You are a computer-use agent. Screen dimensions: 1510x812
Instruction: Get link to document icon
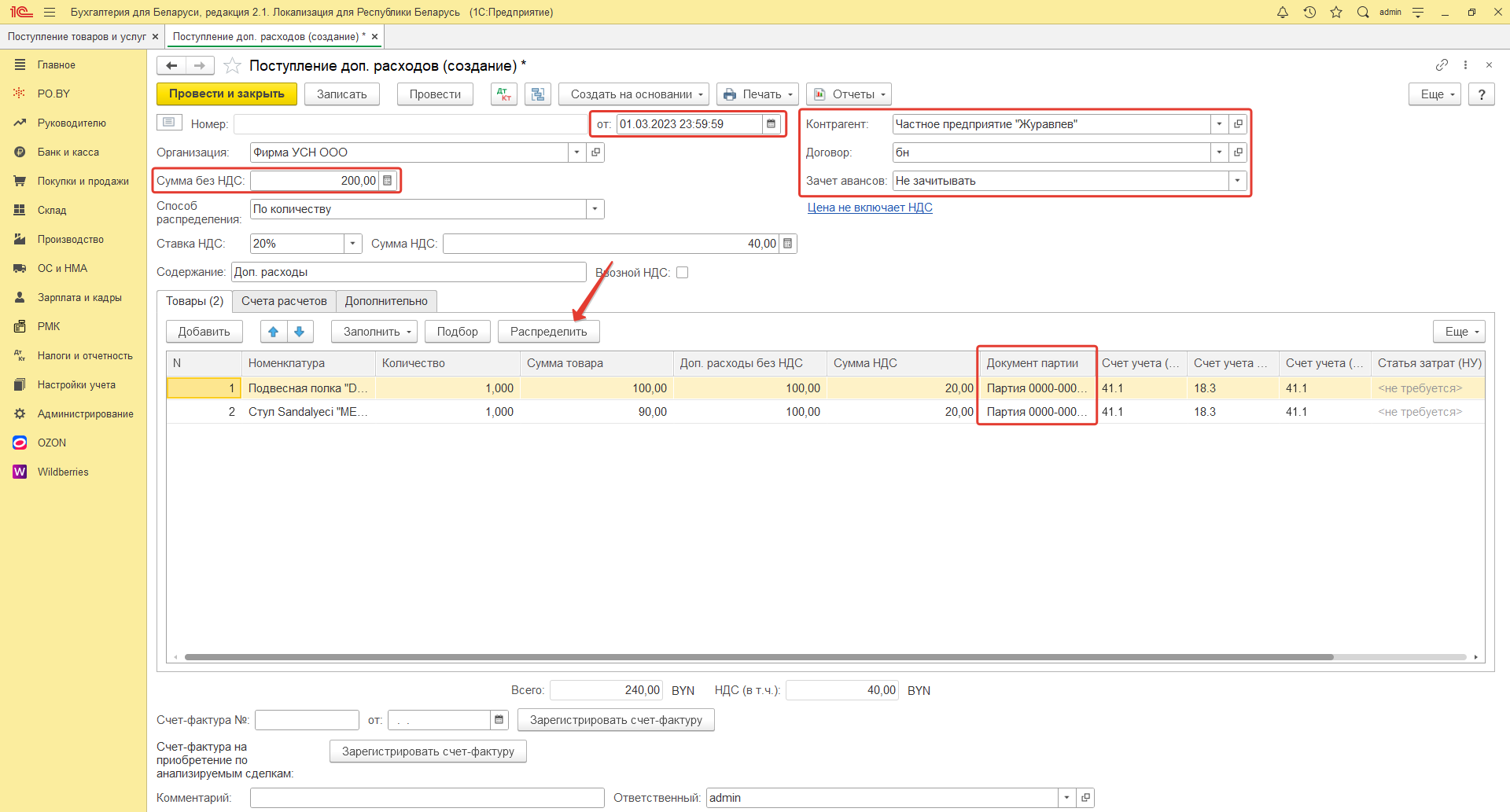pyautogui.click(x=1442, y=65)
